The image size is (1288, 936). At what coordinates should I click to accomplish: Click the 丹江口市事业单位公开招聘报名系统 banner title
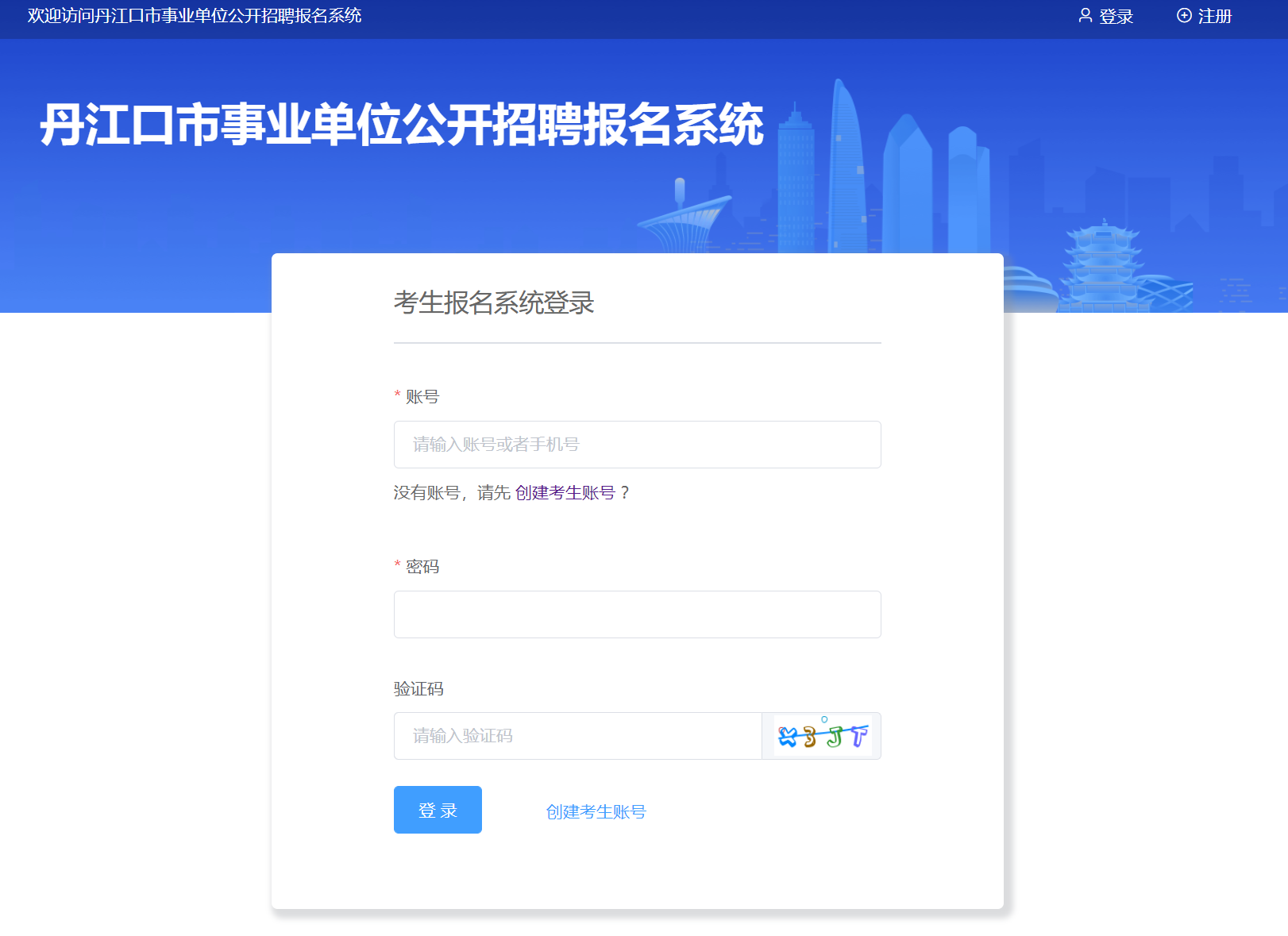tap(402, 125)
